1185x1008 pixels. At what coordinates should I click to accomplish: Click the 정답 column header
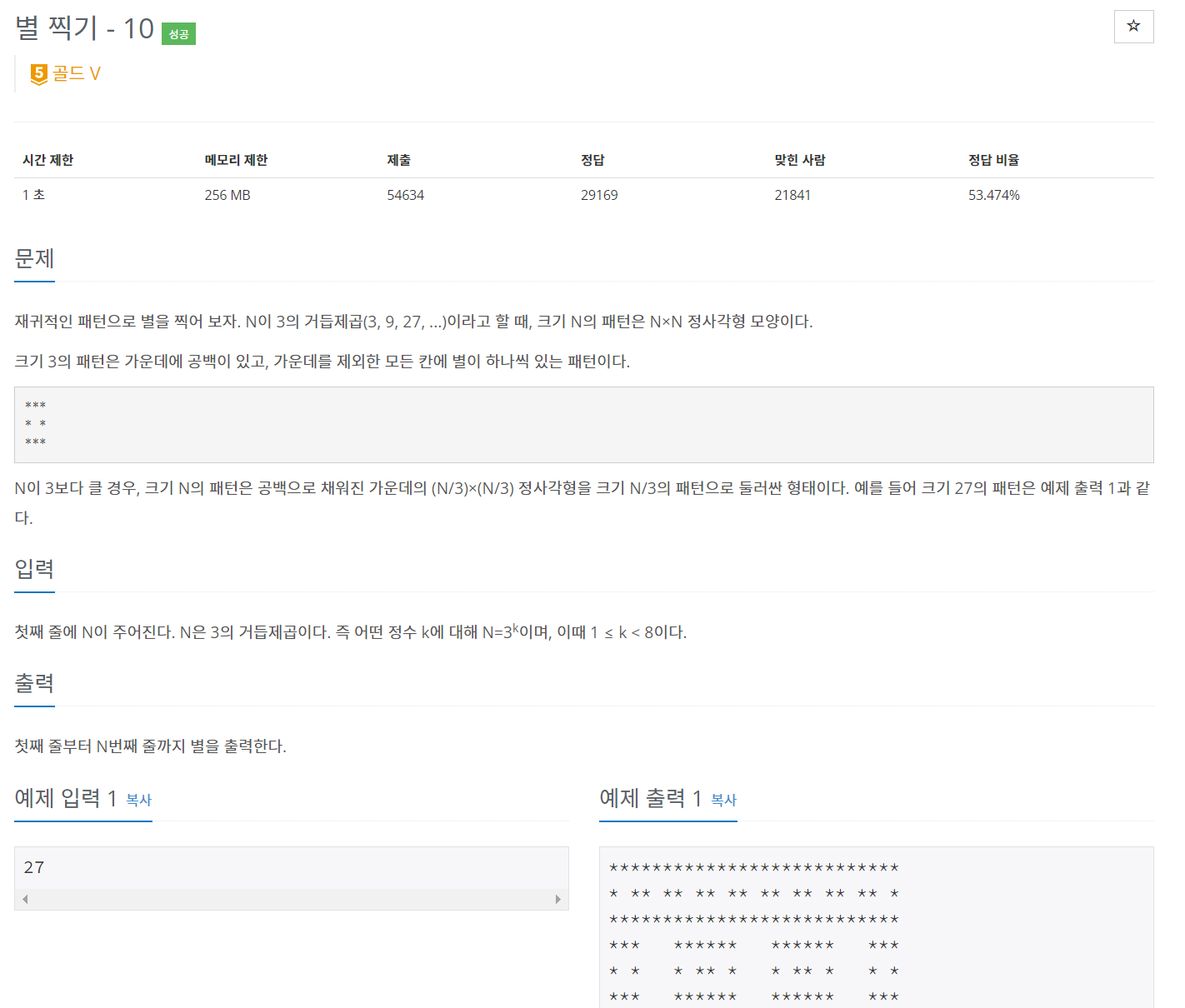point(592,160)
